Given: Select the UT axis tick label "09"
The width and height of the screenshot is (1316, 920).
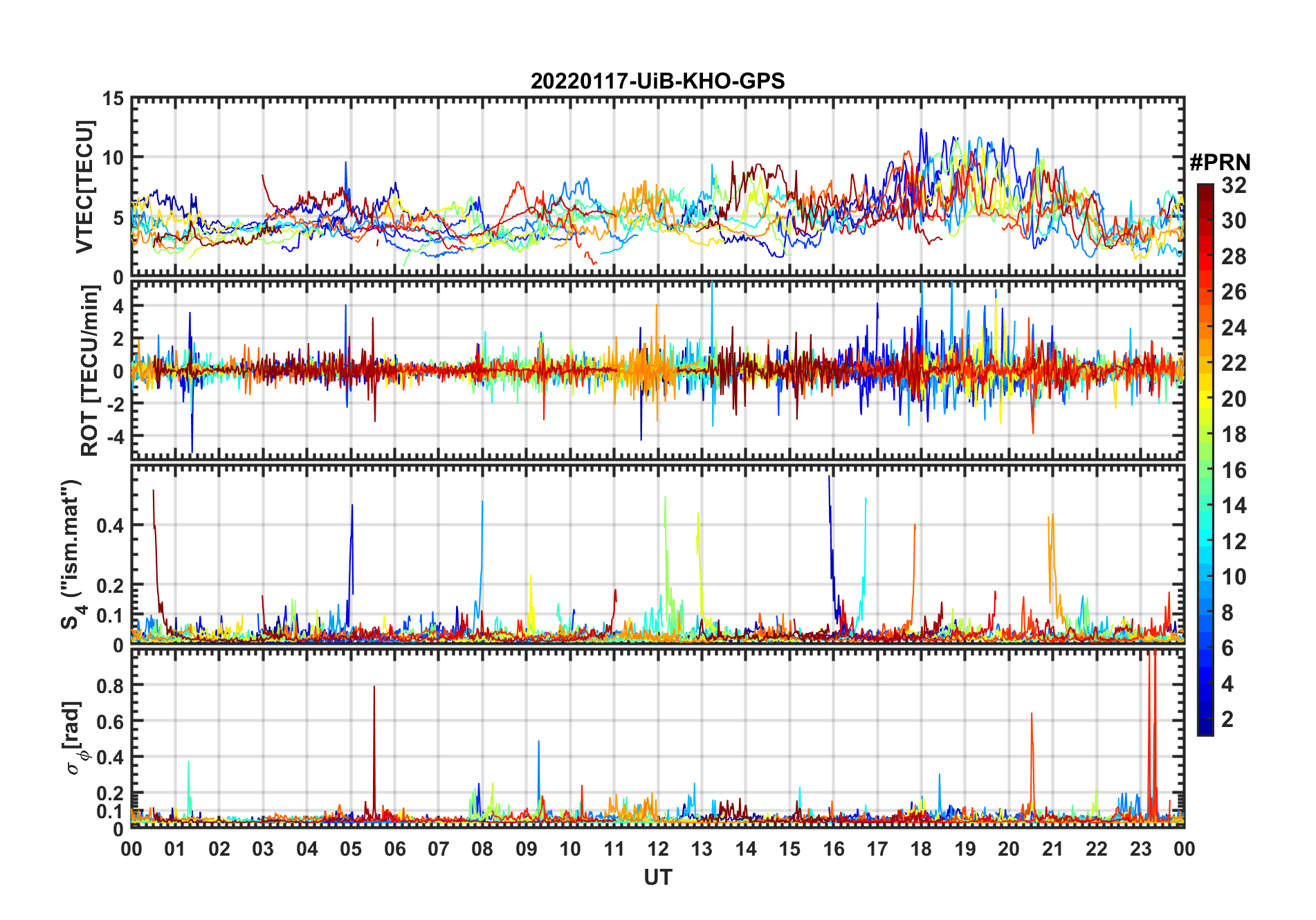Looking at the screenshot, I should 527,849.
